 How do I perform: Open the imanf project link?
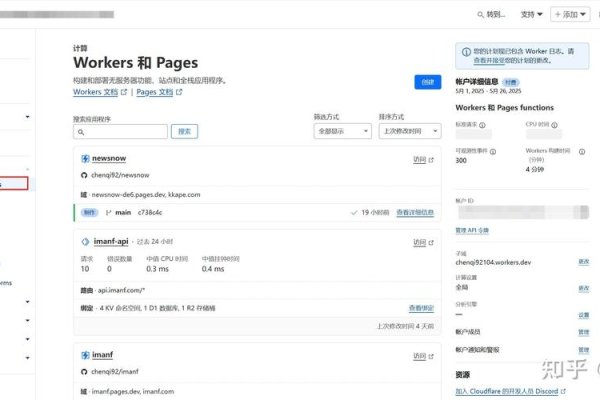click(x=103, y=355)
